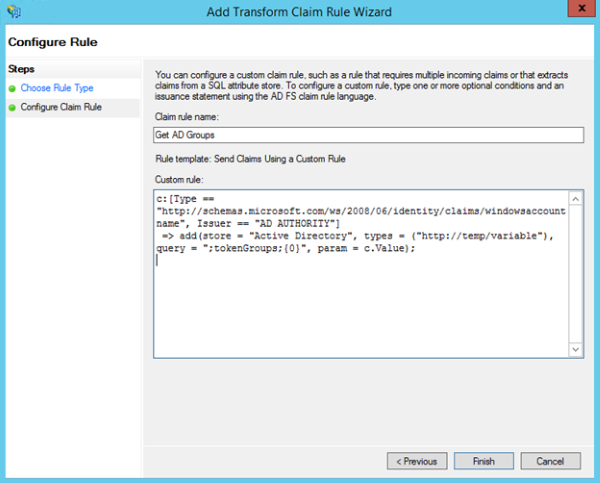Screen dimensions: 600x483
Task: Click the custom rule scrollbar up arrow
Action: click(576, 199)
